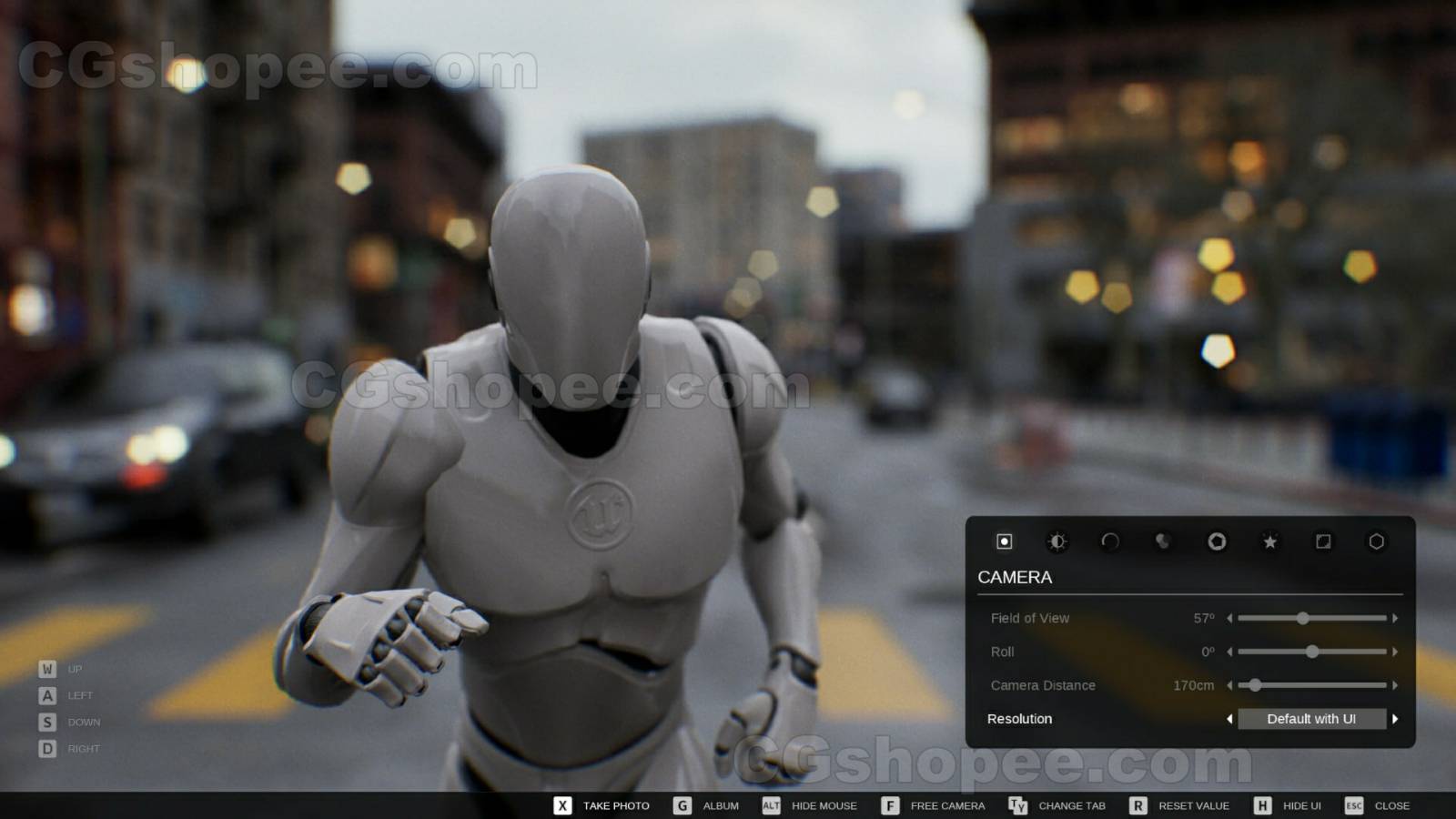1456x819 pixels.
Task: Switch Resolution to previous option
Action: 1229,719
